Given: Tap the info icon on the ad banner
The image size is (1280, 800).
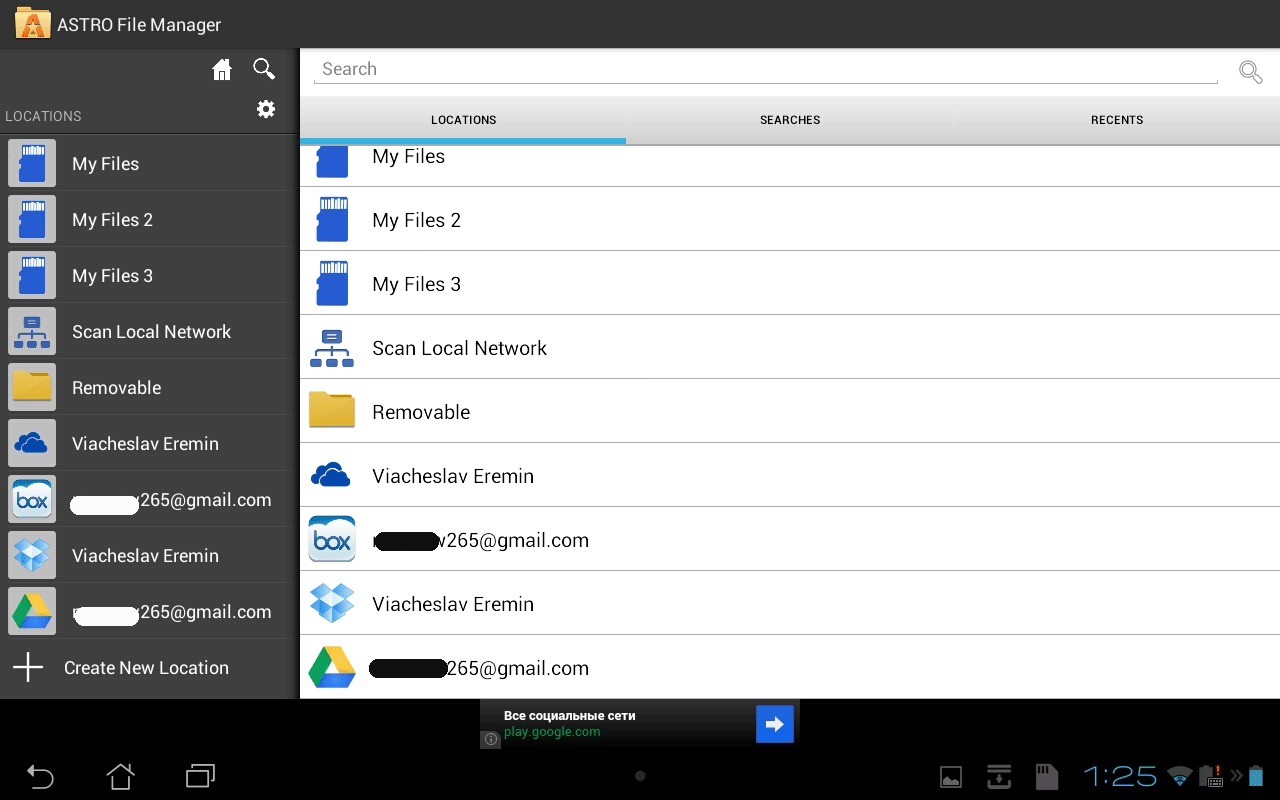Looking at the screenshot, I should [x=491, y=739].
